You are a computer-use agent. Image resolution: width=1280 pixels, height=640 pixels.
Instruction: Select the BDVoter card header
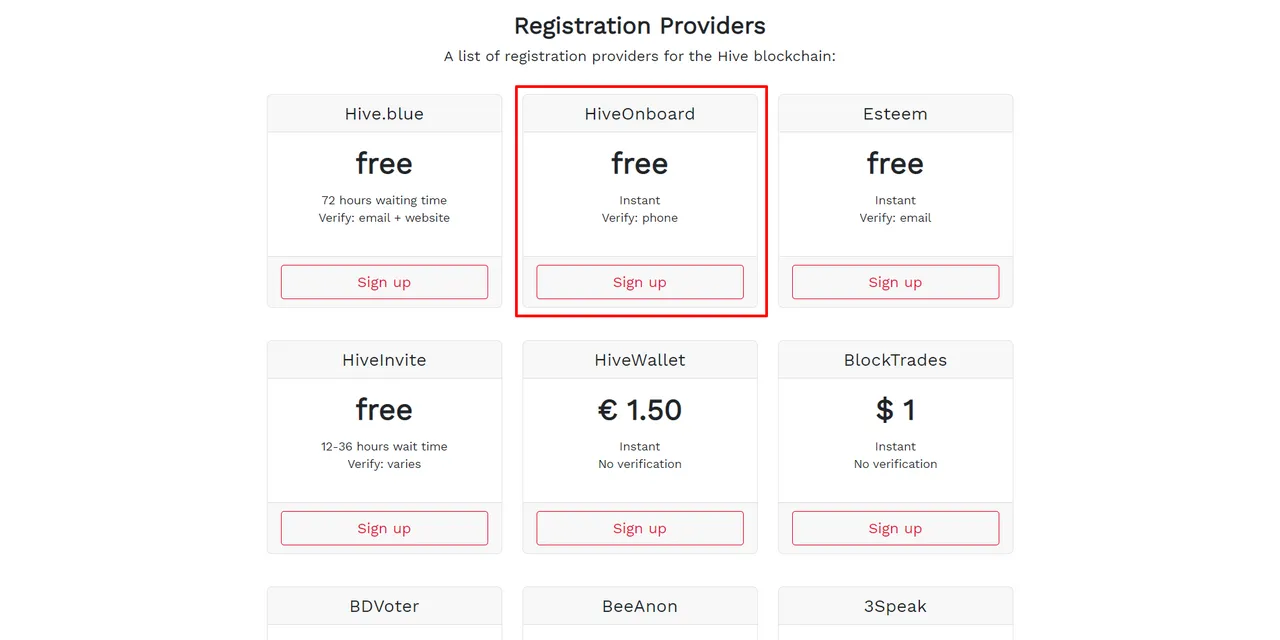(x=384, y=606)
